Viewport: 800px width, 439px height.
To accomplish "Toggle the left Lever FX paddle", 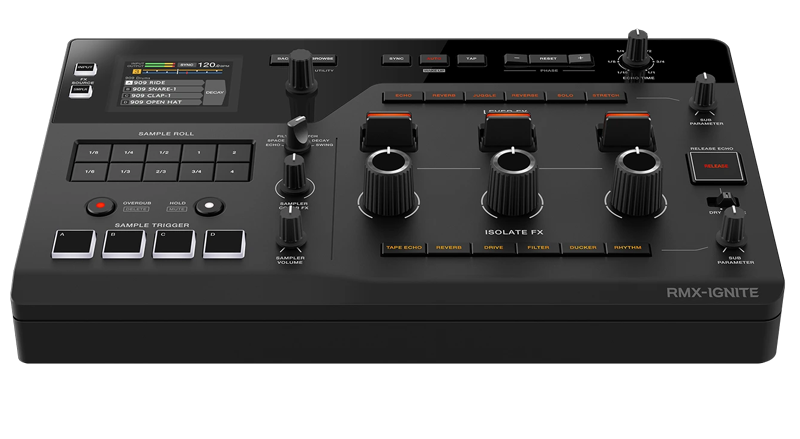I will click(389, 131).
